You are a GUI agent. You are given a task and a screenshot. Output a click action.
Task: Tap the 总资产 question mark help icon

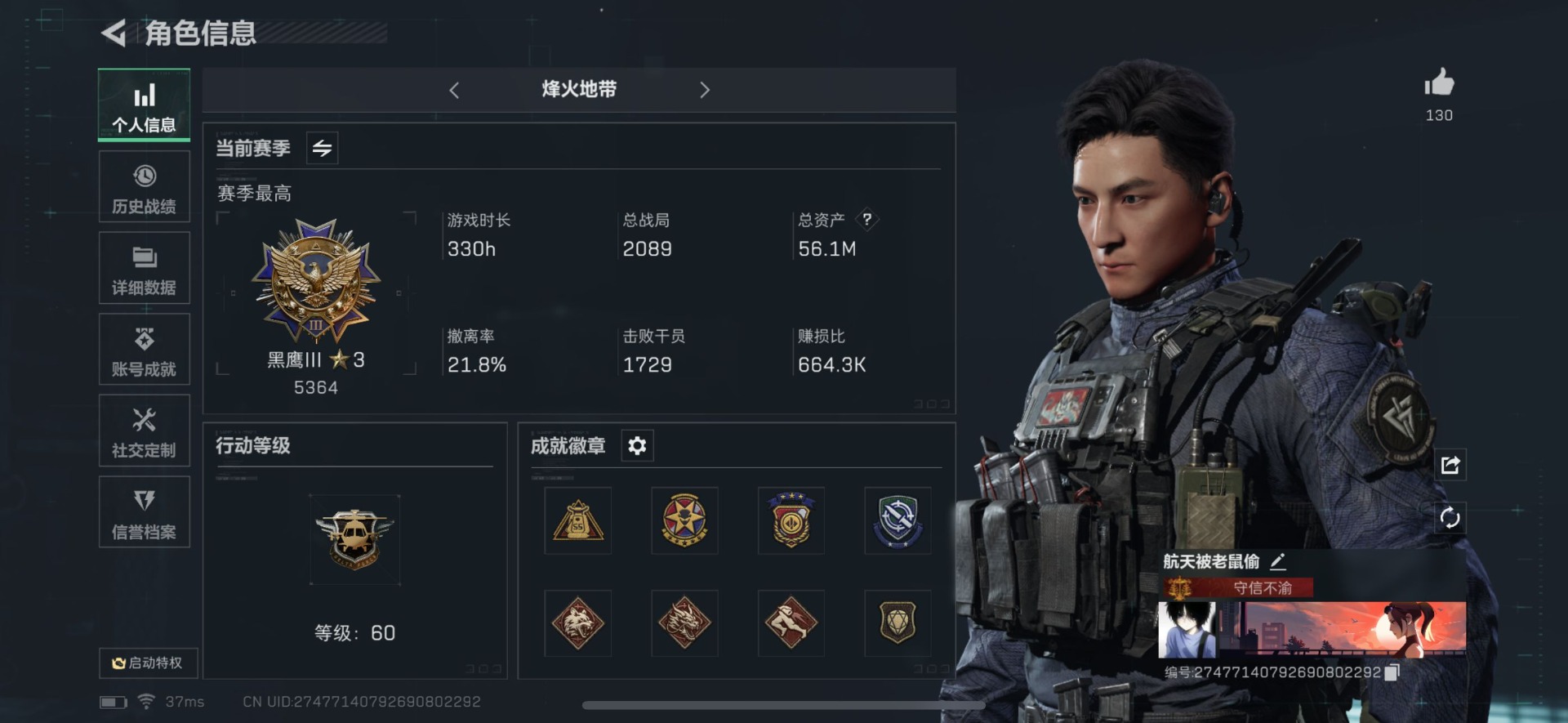point(867,219)
